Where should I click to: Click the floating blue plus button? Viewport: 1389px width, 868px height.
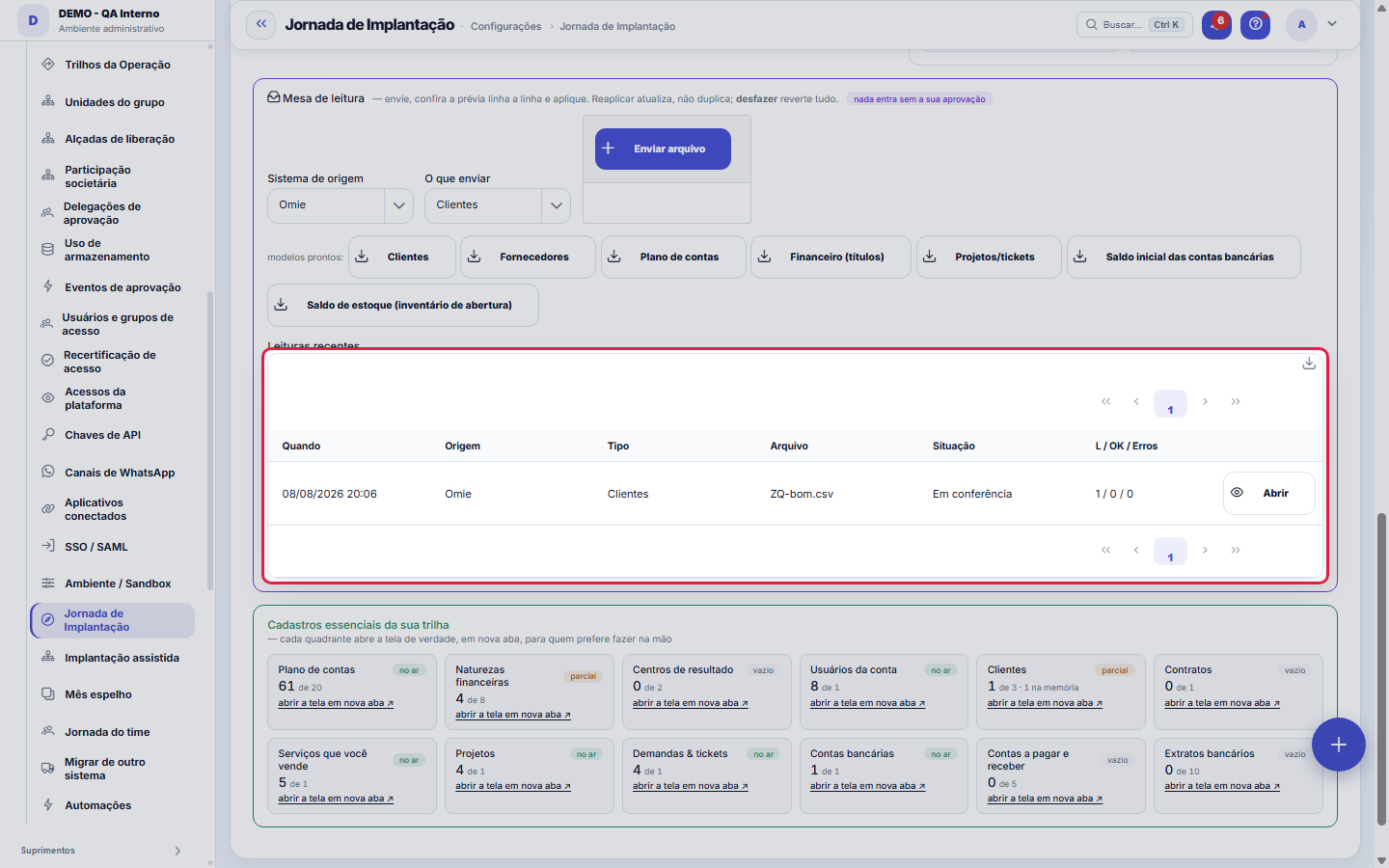click(x=1339, y=745)
